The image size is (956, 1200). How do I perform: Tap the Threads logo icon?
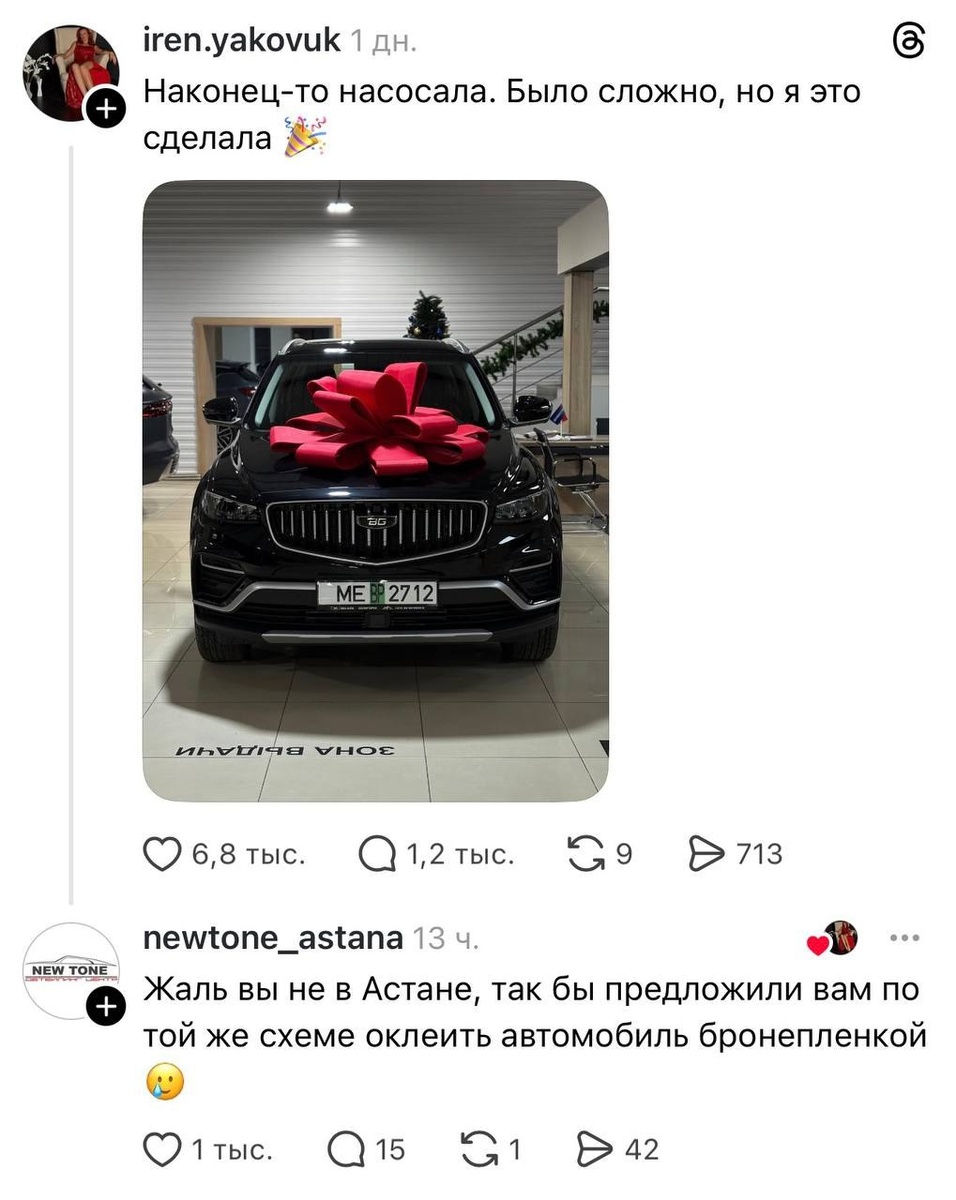907,42
